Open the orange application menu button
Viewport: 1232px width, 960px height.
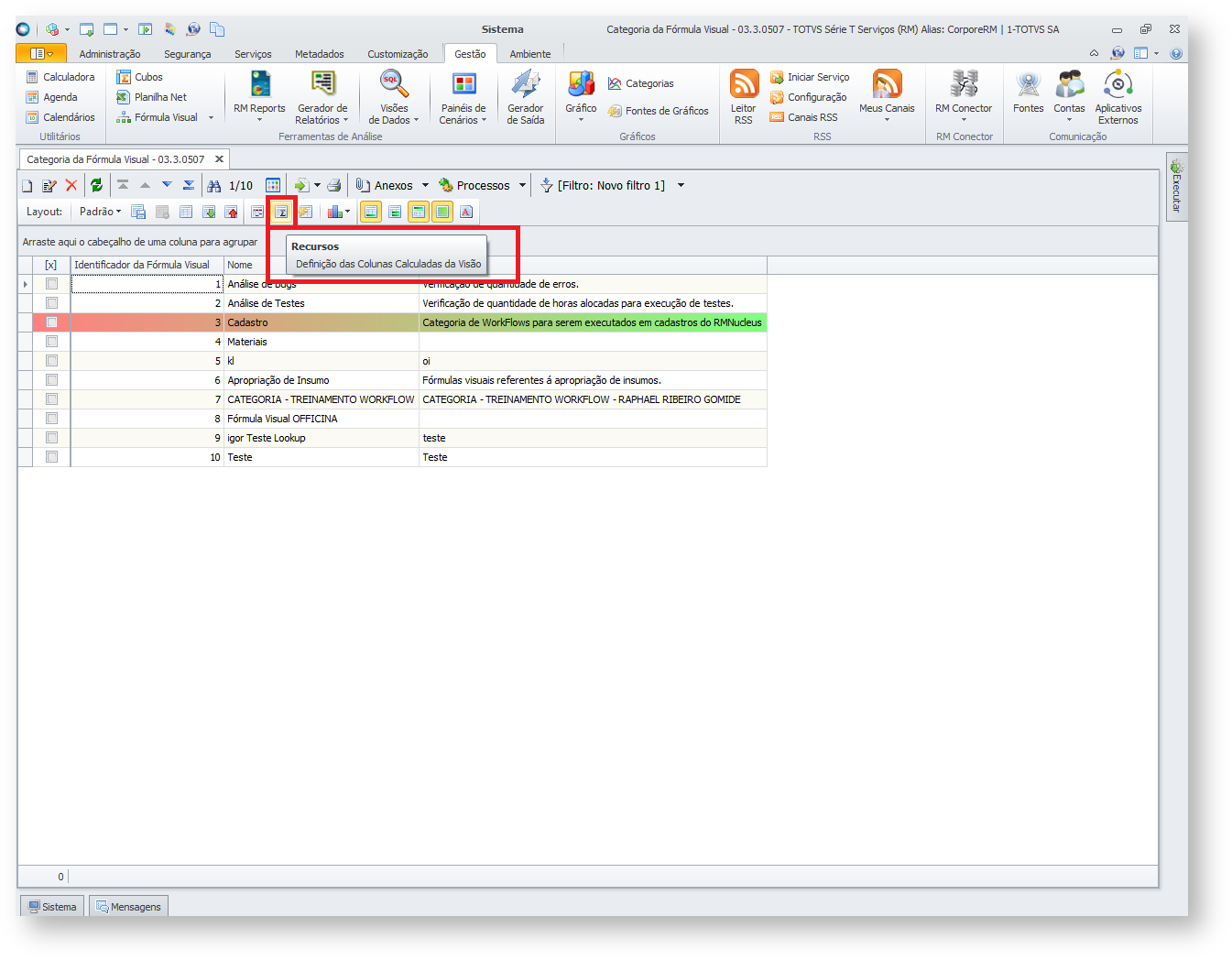[41, 54]
